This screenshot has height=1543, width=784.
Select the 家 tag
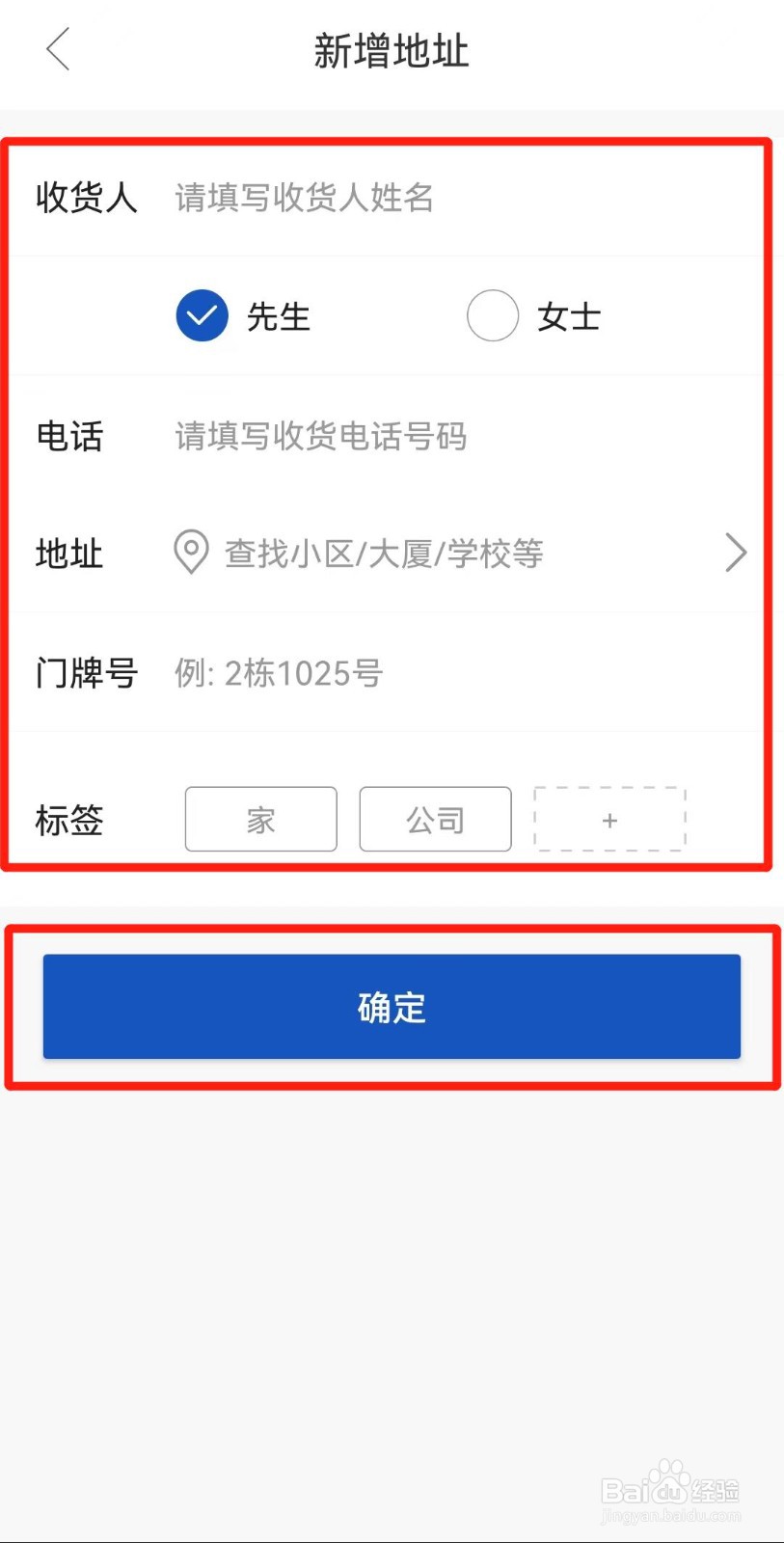261,819
